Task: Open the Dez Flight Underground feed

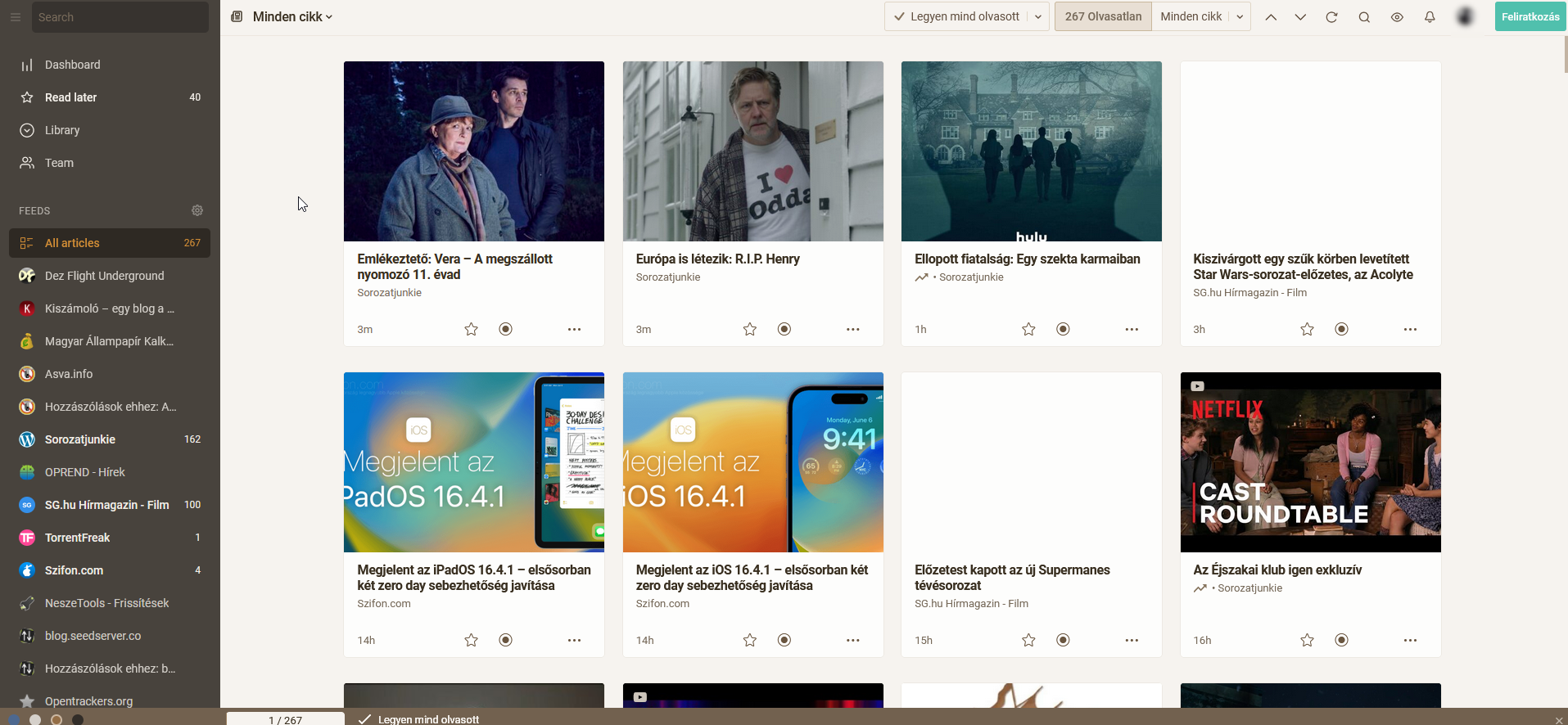Action: tap(110, 276)
